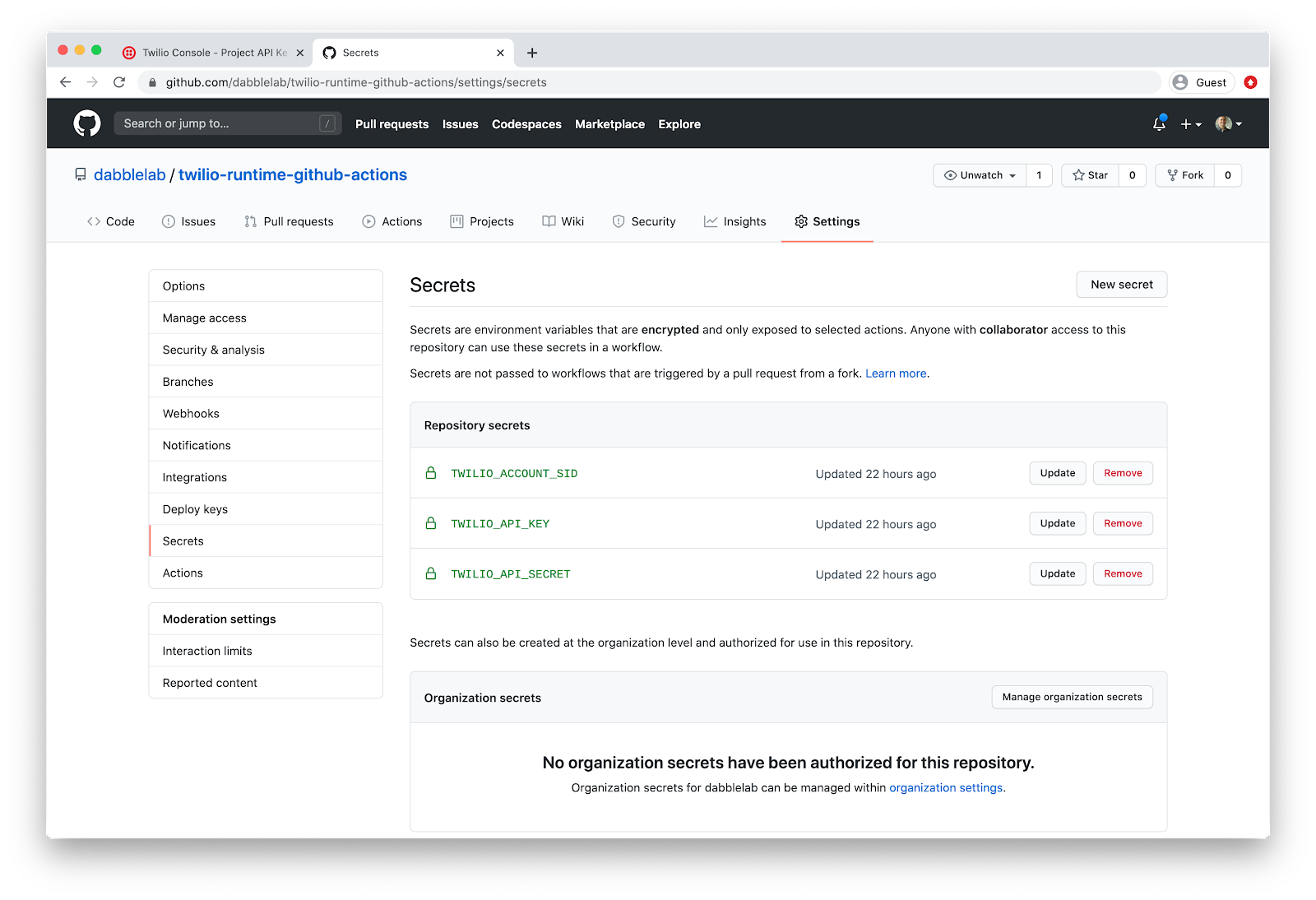The width and height of the screenshot is (1316, 900).
Task: Click the stargazers count next to Star
Action: [1132, 175]
